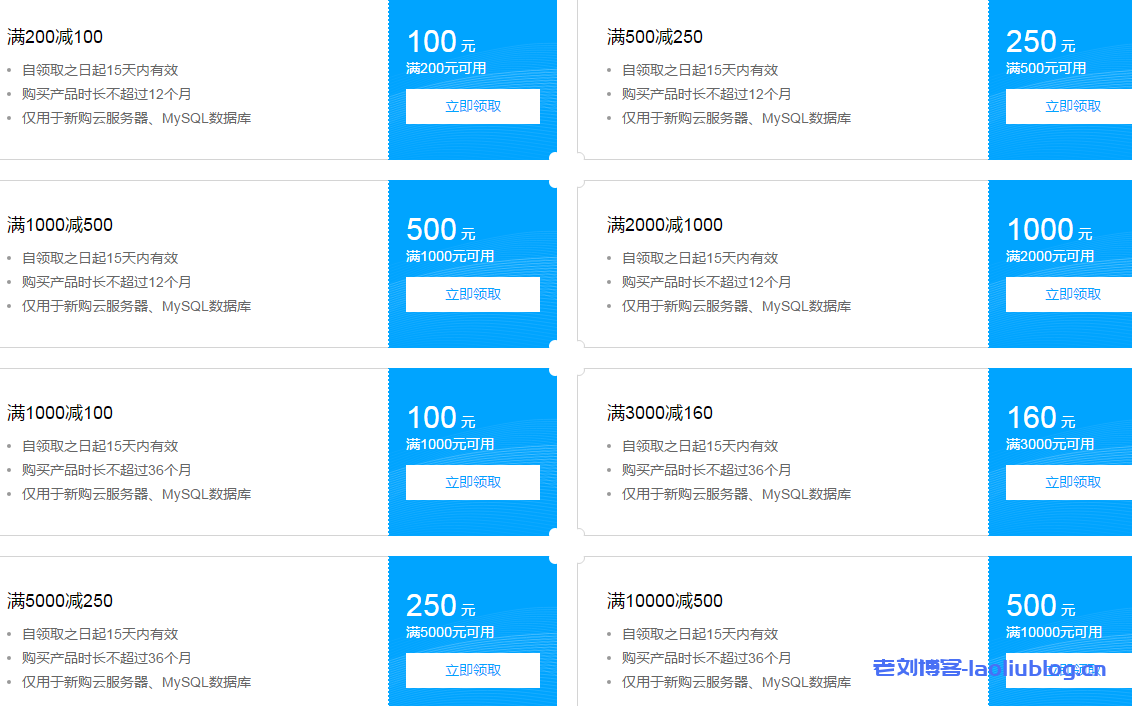Select the 满2000减1000 coupon title
The width and height of the screenshot is (1132, 706).
664,225
